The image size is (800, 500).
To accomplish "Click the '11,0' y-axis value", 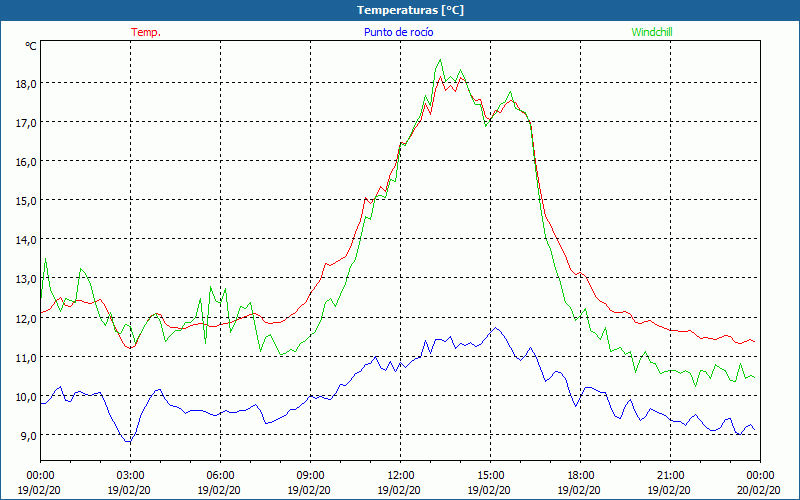I will (26, 358).
